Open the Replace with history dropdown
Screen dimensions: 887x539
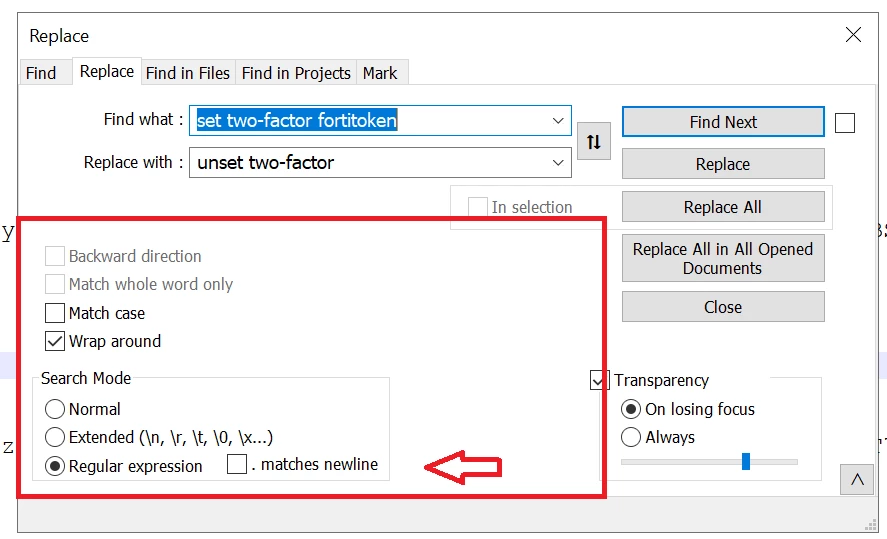558,163
